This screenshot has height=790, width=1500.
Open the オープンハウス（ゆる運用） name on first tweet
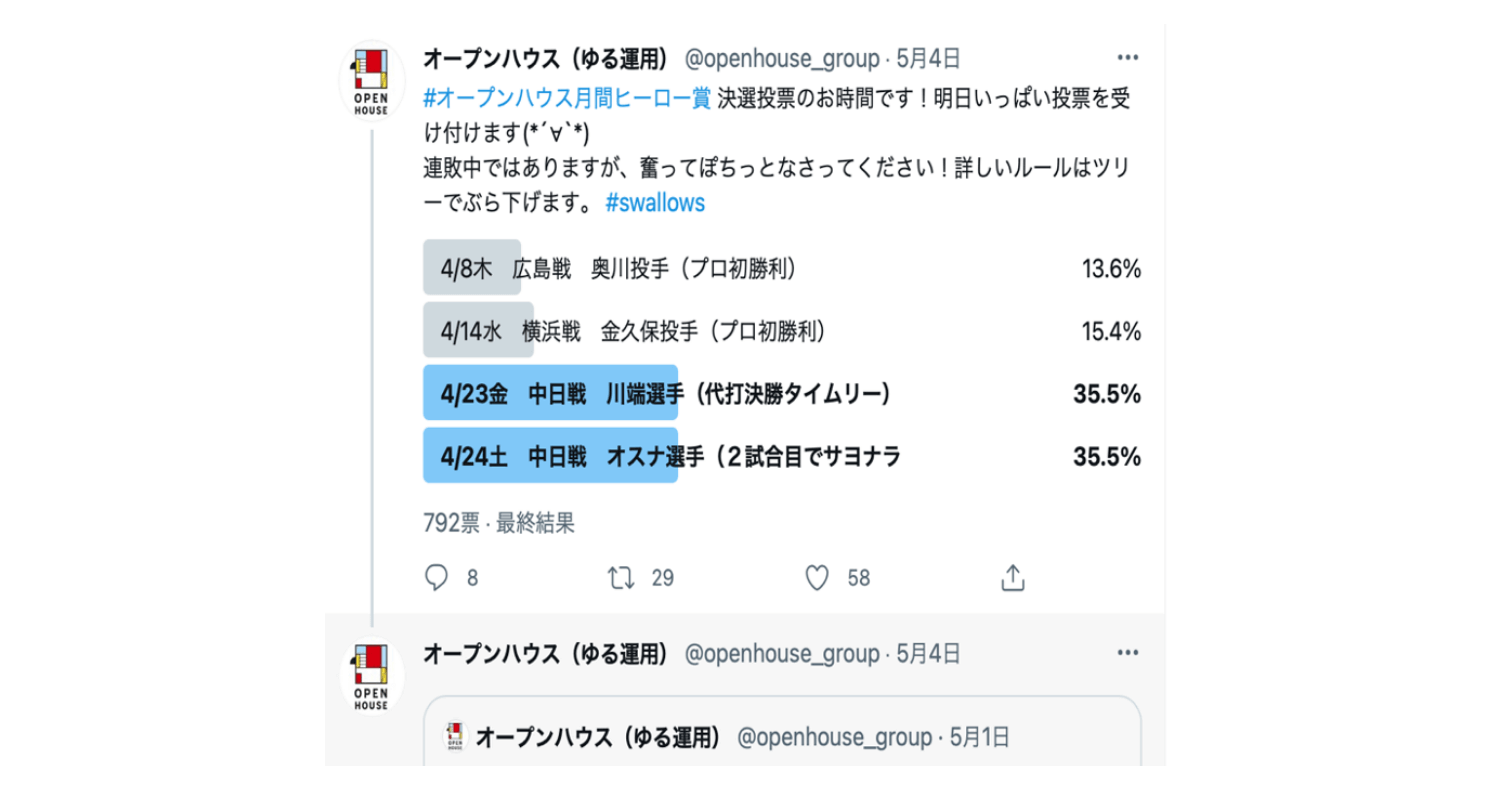pos(546,59)
